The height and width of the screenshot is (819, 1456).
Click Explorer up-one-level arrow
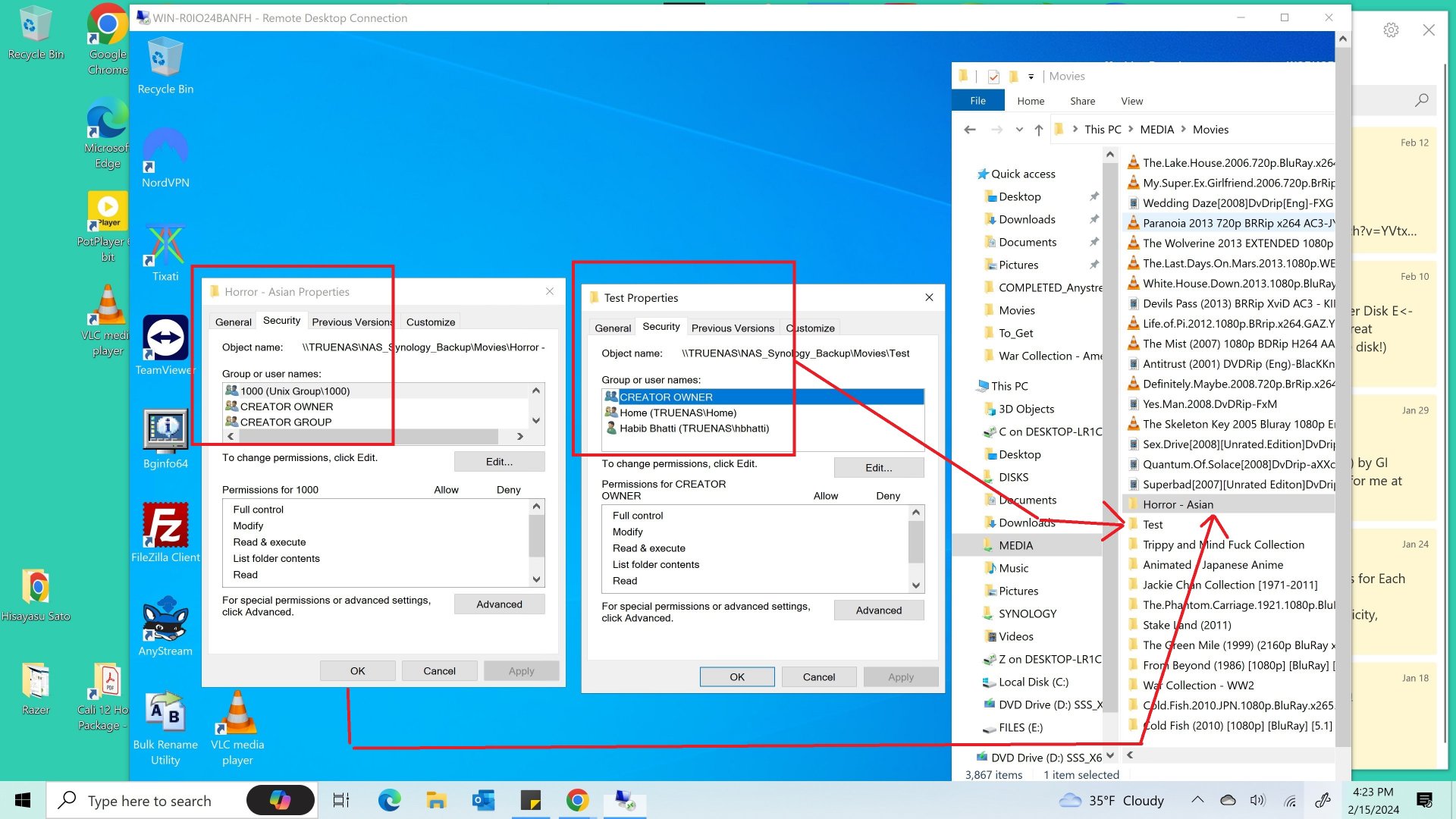(x=1039, y=130)
